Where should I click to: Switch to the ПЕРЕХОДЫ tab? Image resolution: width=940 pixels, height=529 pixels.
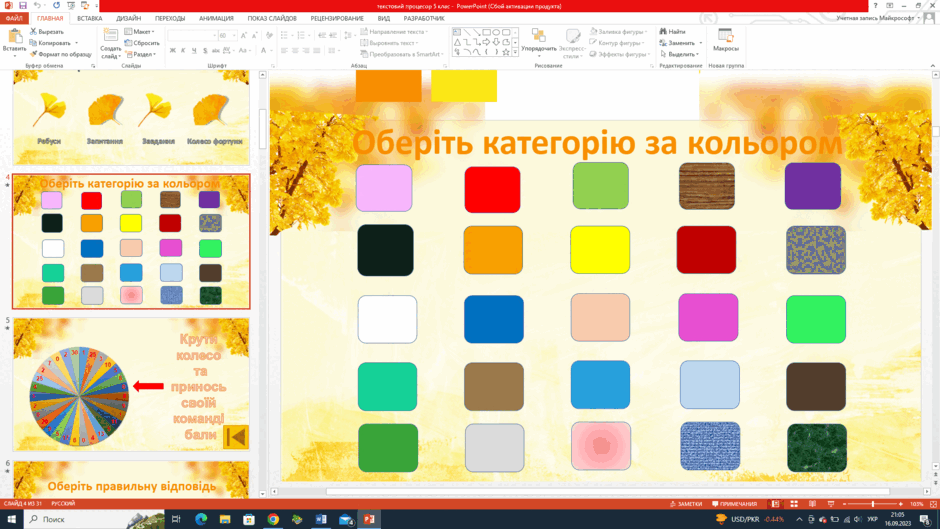point(170,18)
